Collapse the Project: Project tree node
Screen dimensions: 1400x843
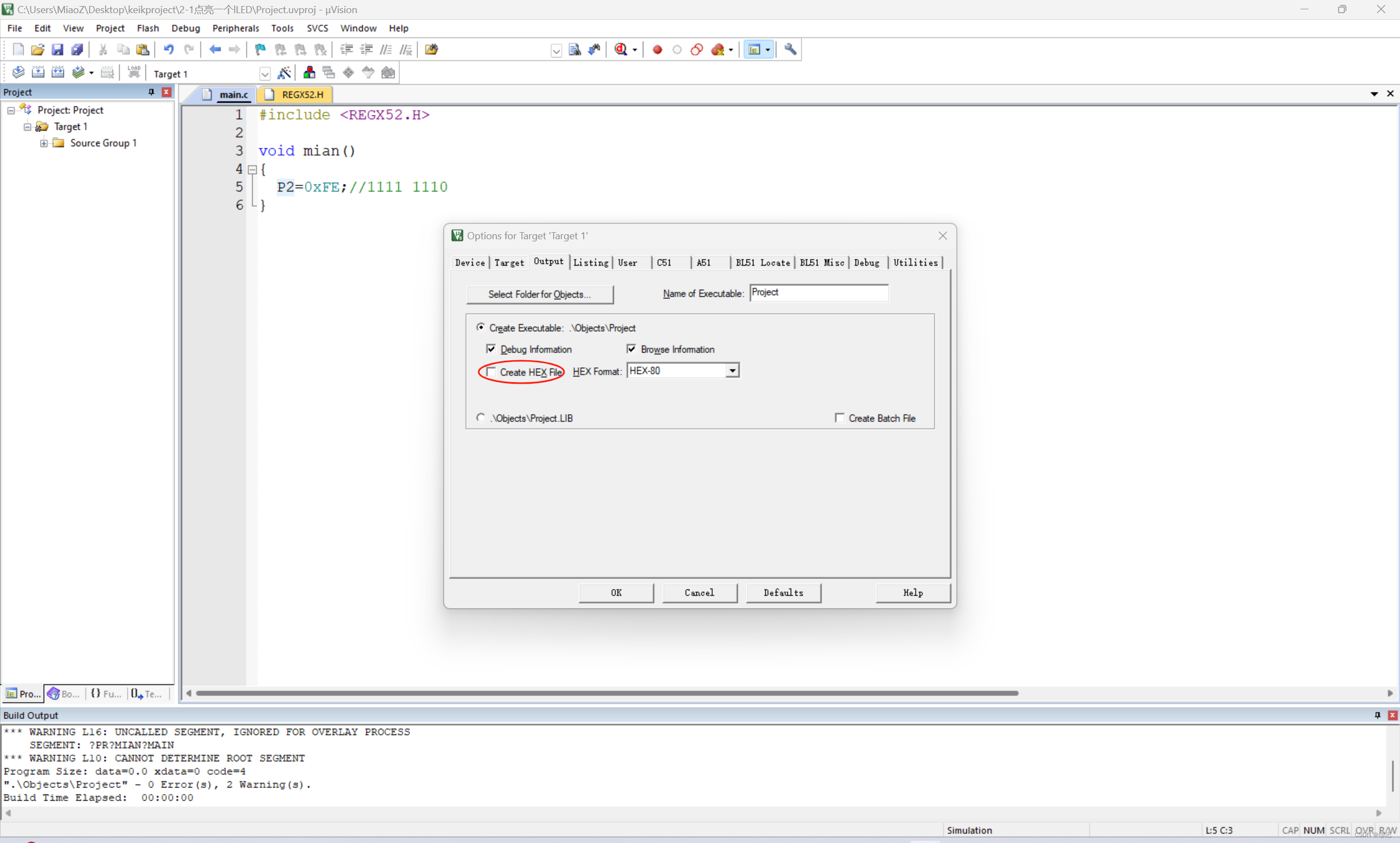click(11, 110)
